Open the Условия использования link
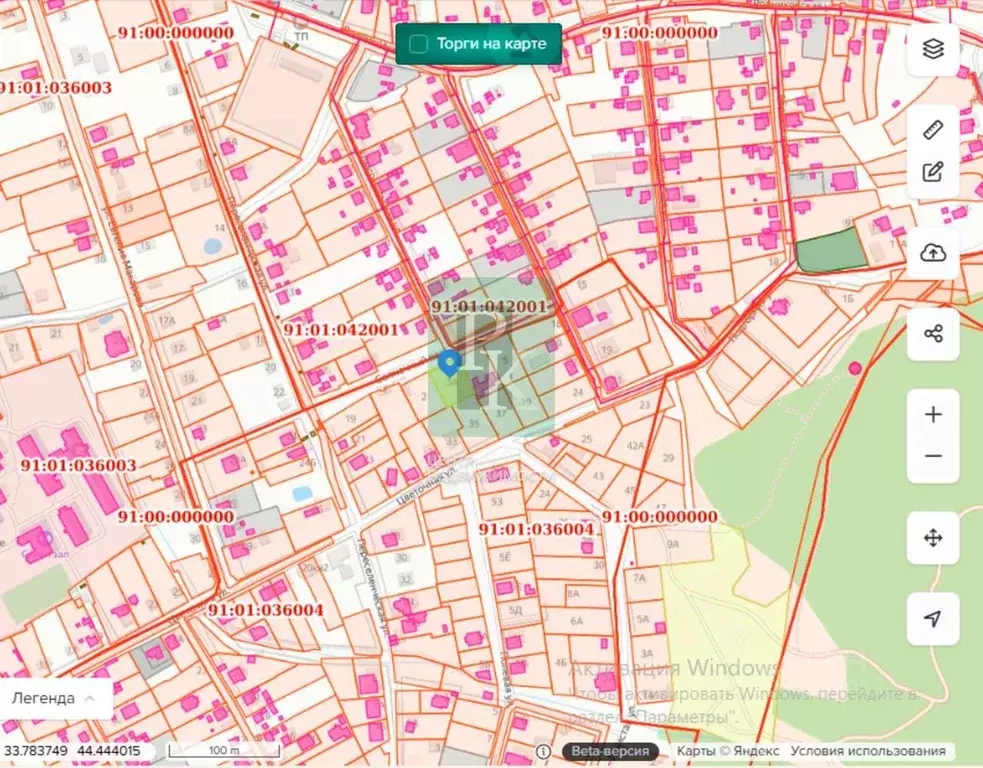983x768 pixels. [x=867, y=751]
